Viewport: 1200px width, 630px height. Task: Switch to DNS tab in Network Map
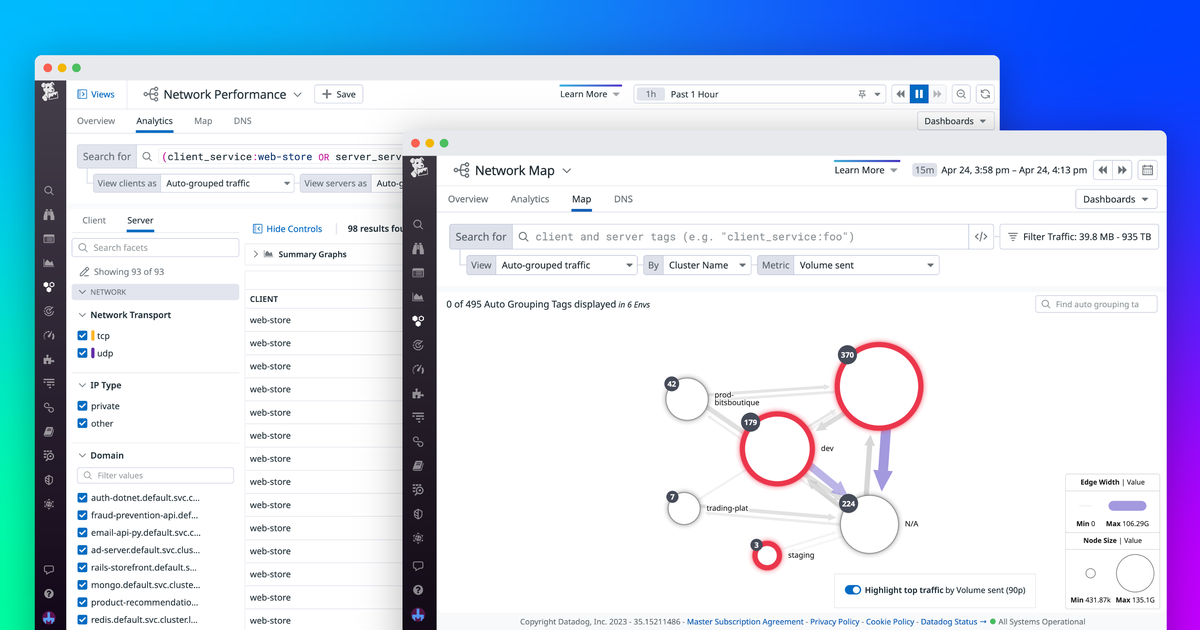tap(623, 199)
